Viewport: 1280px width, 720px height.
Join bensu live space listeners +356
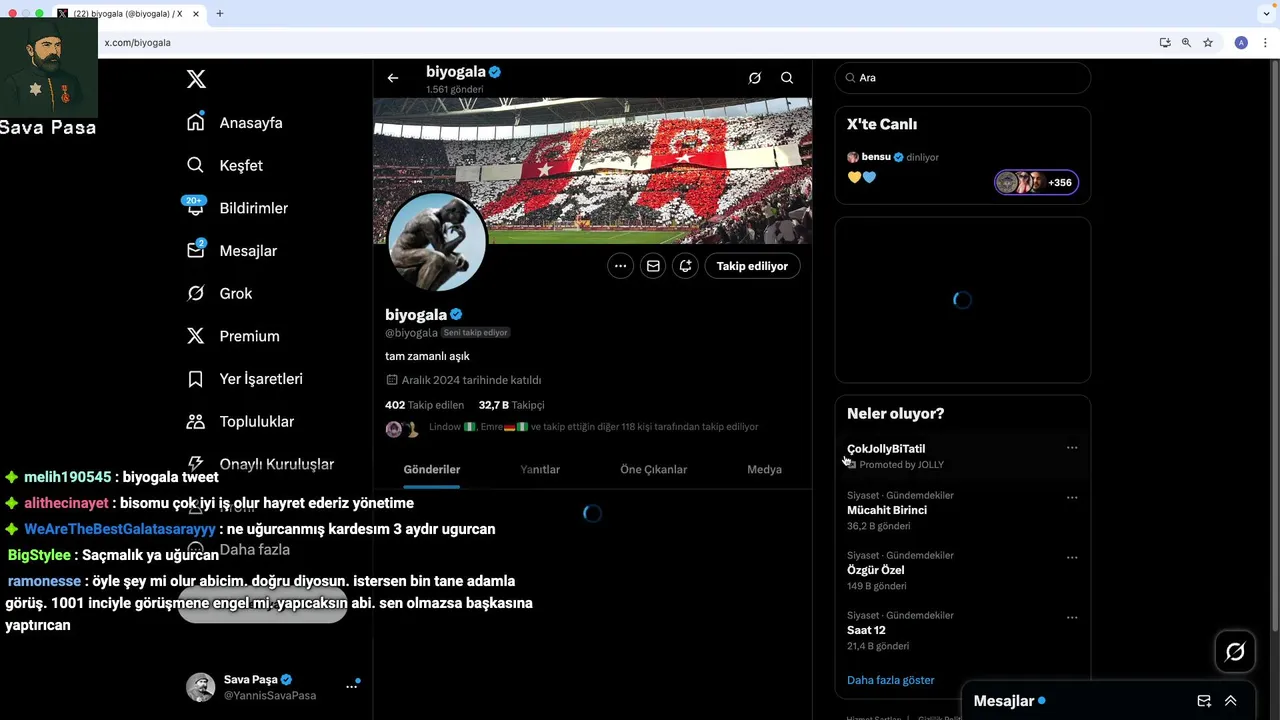[1036, 182]
